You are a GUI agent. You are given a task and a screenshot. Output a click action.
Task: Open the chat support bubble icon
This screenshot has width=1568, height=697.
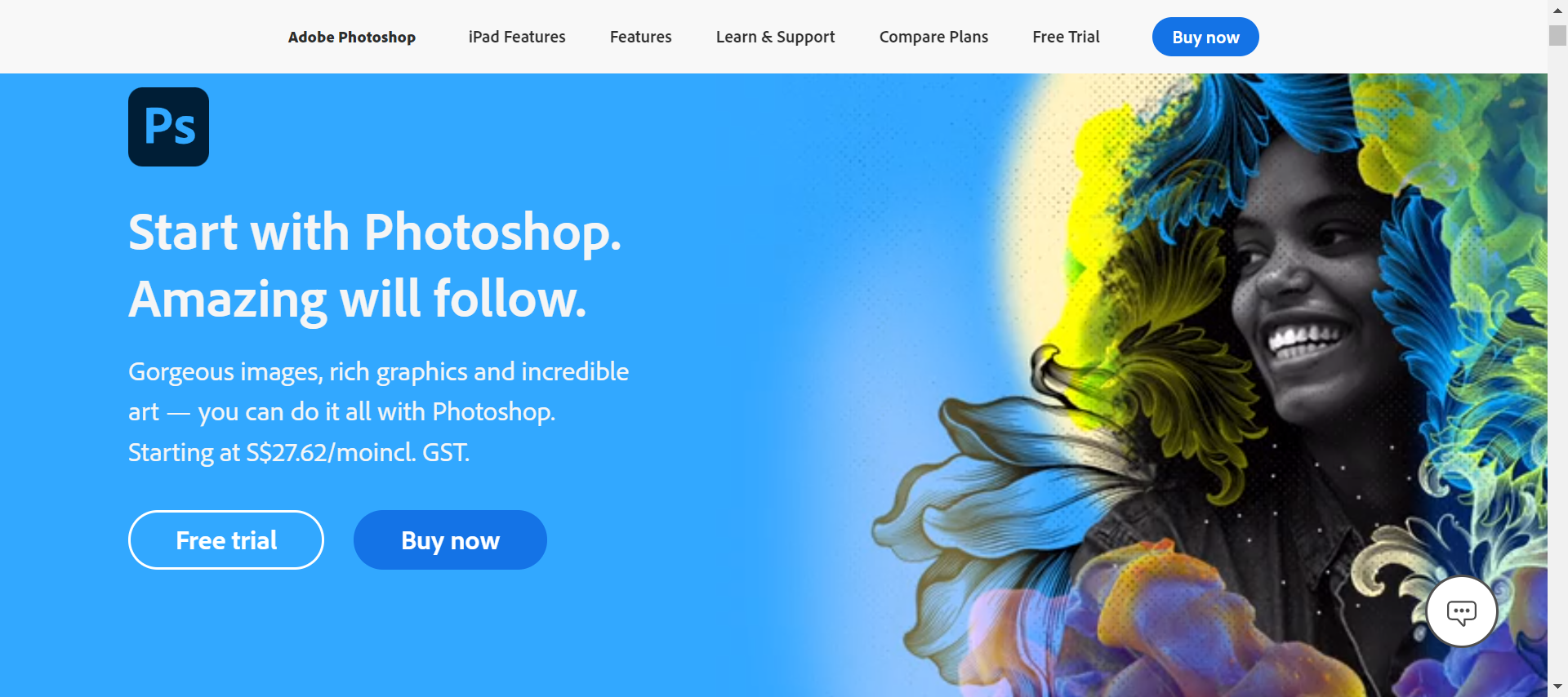1461,611
